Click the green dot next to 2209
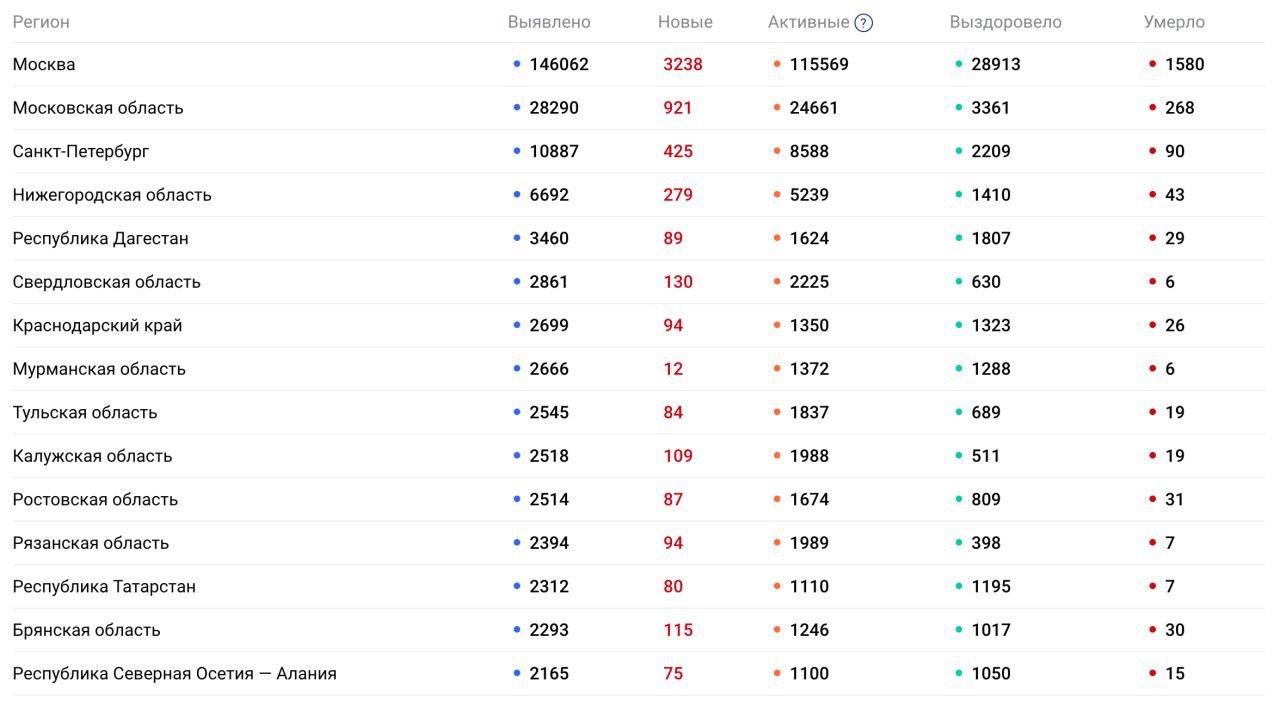Viewport: 1280px width, 718px height. click(959, 151)
